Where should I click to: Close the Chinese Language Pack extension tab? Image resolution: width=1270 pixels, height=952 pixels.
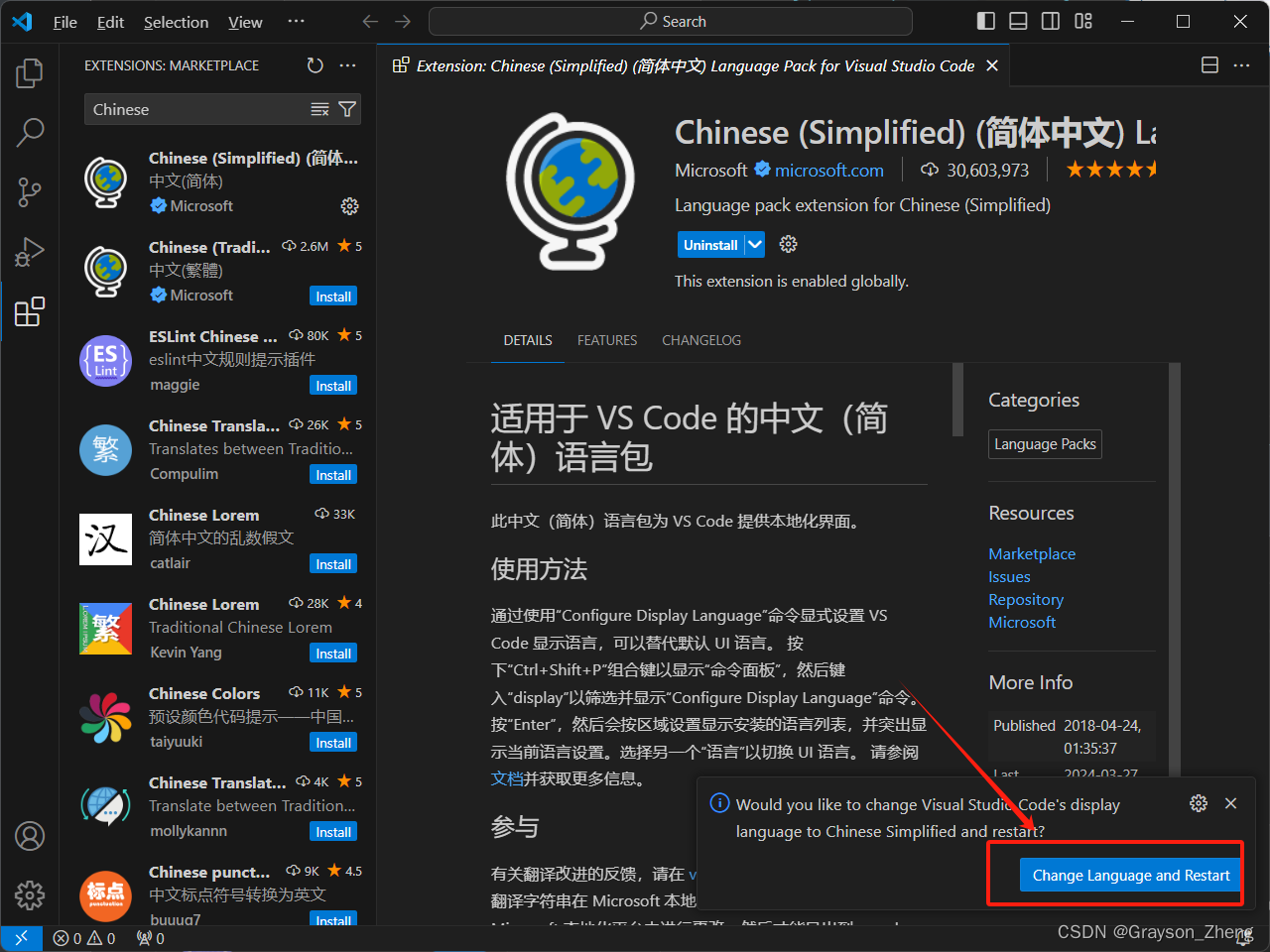pos(992,65)
